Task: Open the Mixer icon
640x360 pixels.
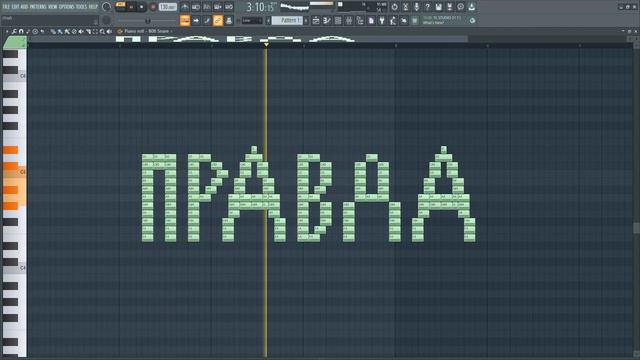Action: pos(349,20)
